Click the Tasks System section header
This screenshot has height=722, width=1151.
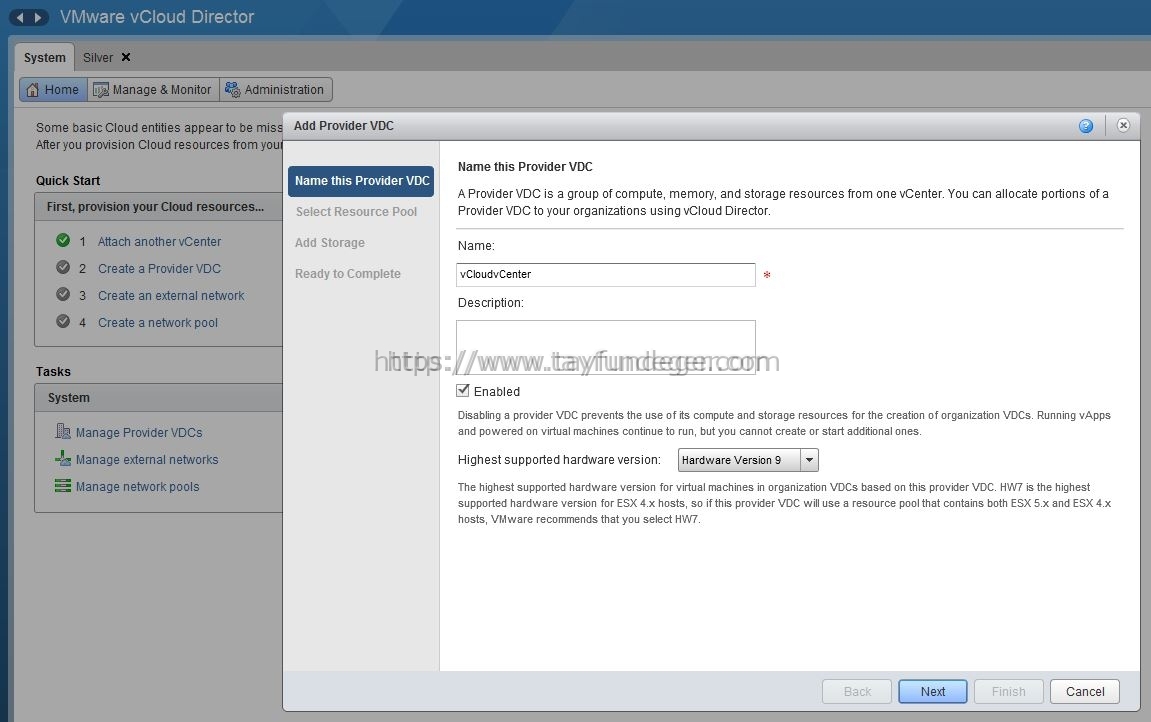point(158,398)
